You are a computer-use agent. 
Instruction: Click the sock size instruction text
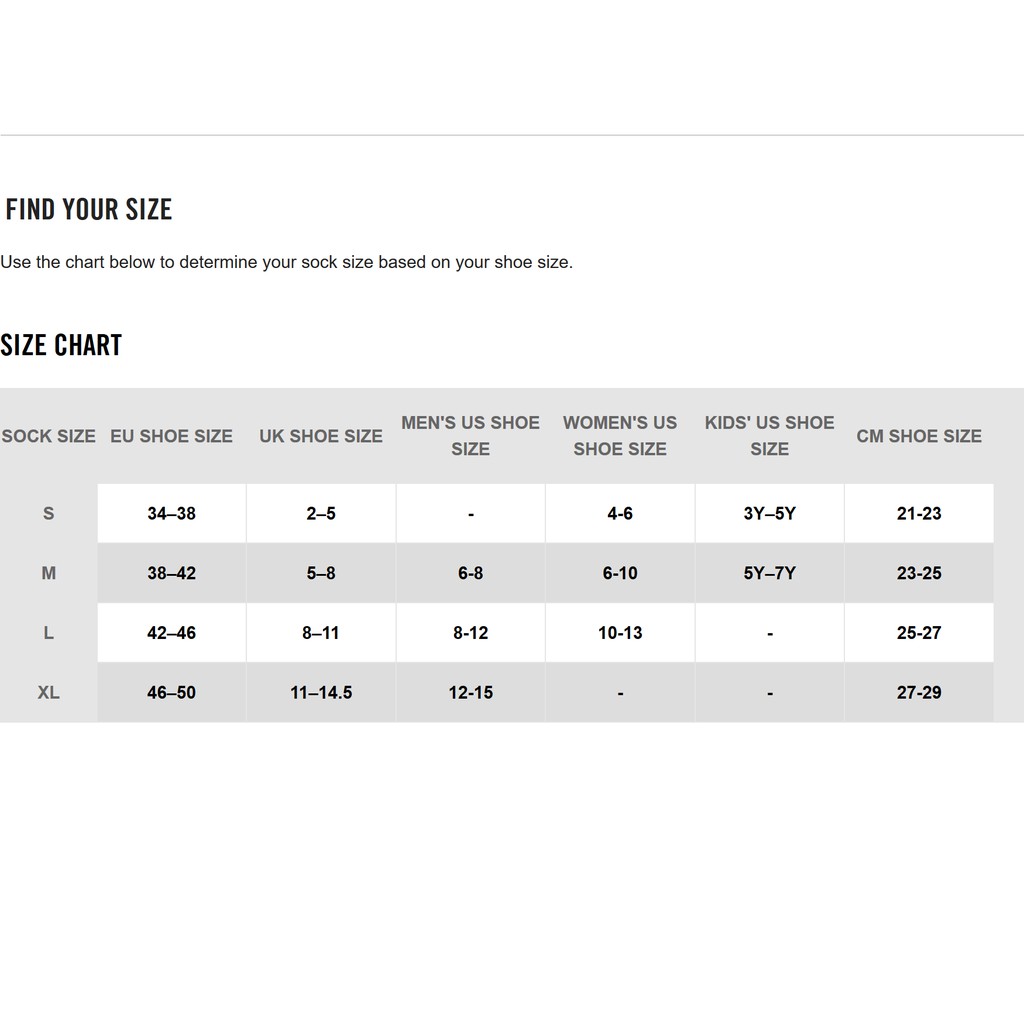pyautogui.click(x=287, y=262)
